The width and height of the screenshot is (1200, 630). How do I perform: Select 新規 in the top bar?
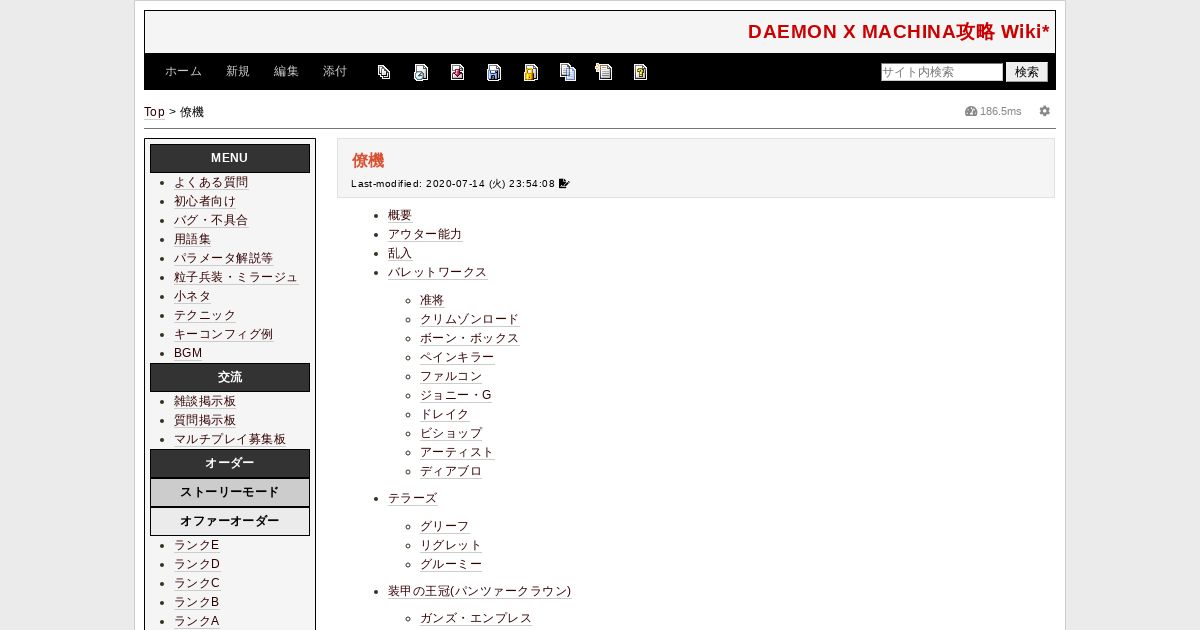pos(238,72)
